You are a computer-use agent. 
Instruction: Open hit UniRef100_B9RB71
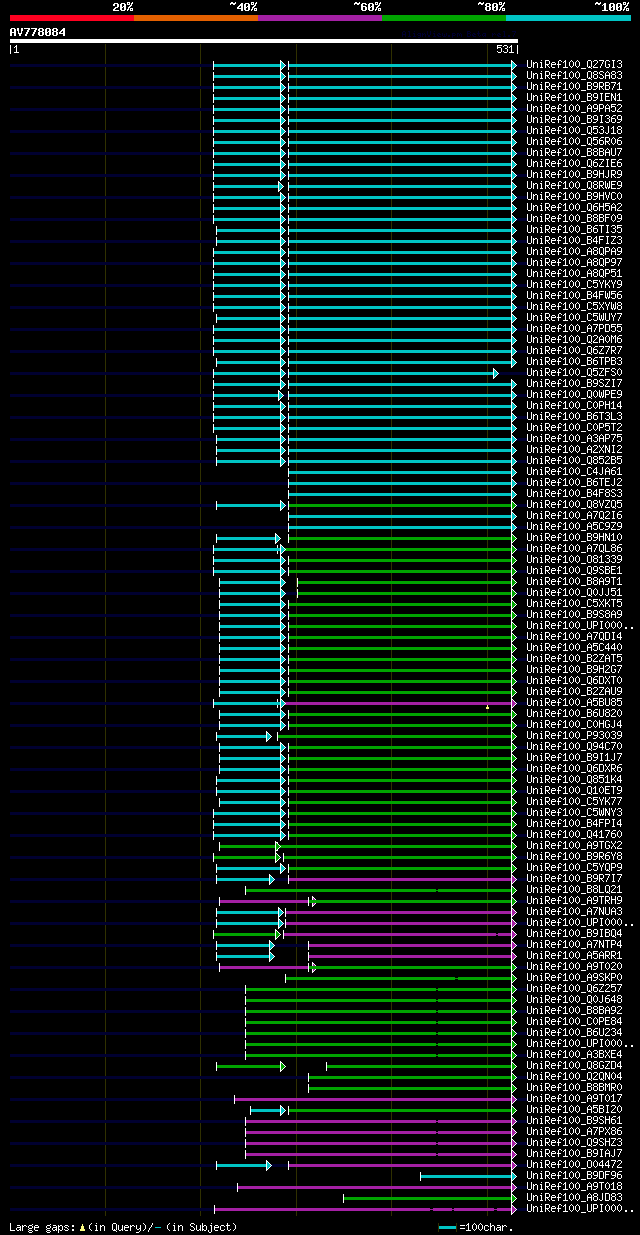point(574,86)
